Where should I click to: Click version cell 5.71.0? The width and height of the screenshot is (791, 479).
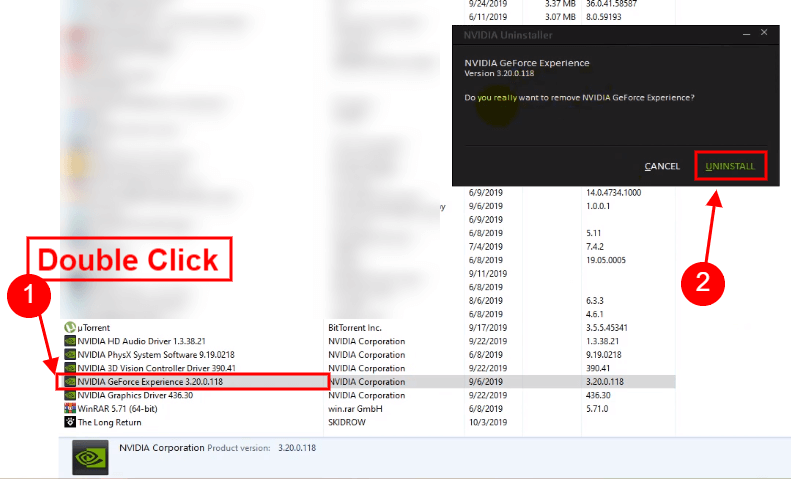[x=597, y=409]
